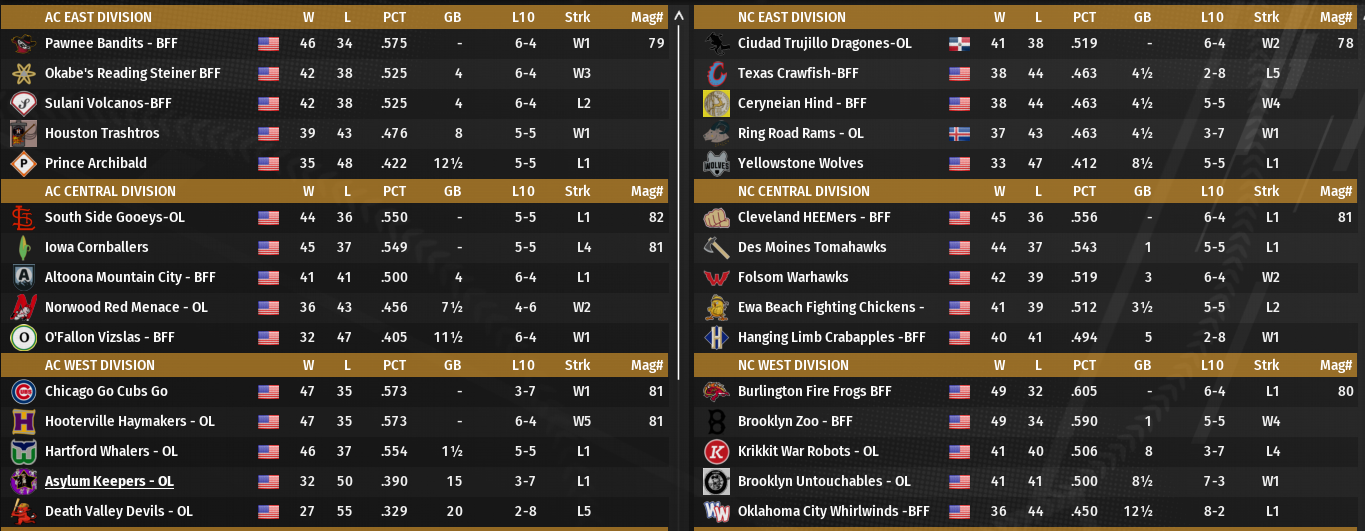Sort AC Central Division by GB column
This screenshot has width=1365, height=531.
[452, 191]
